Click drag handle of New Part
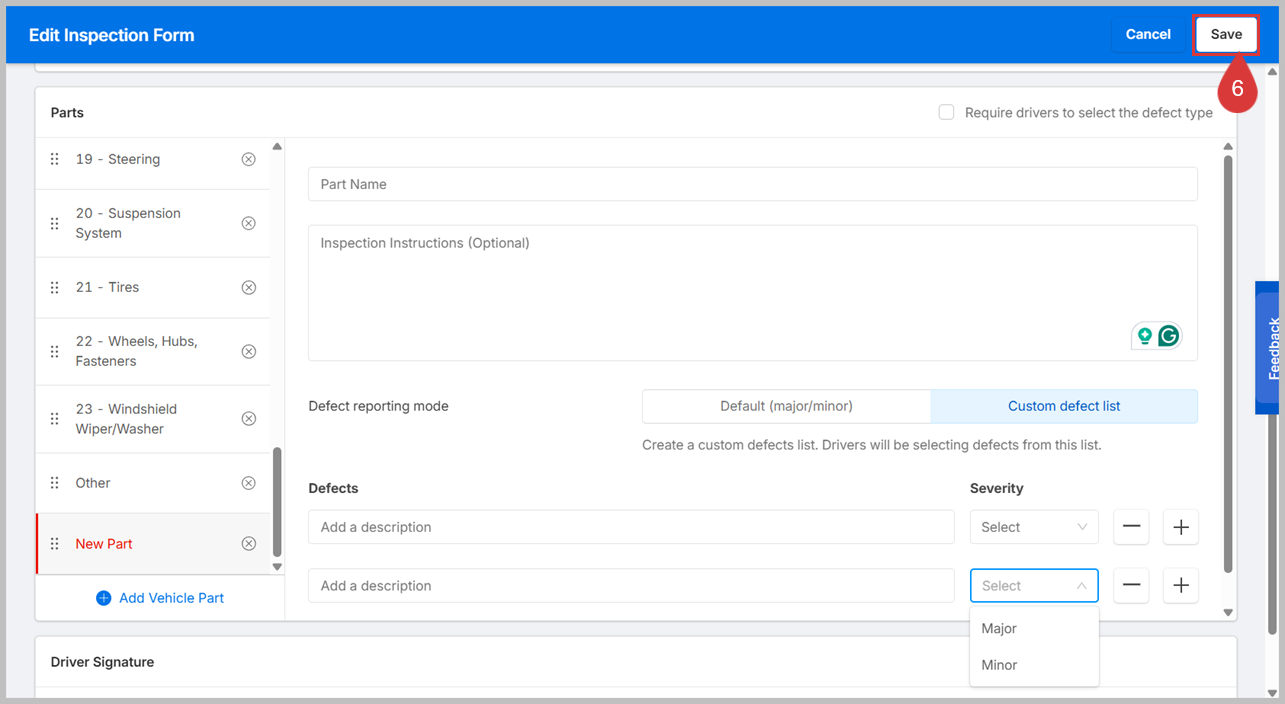Screen dimensions: 1285x704 [55, 544]
